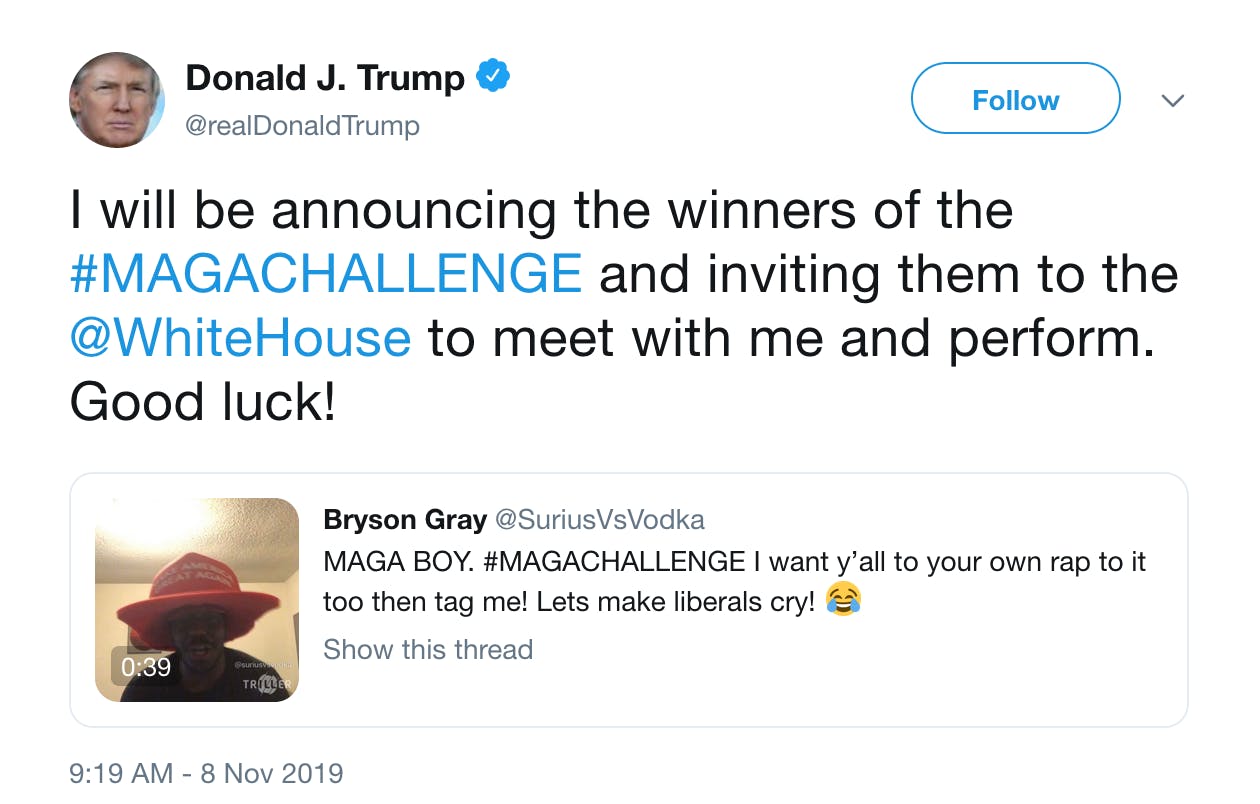Click the laughing emoji in the quoted tweet

[843, 600]
